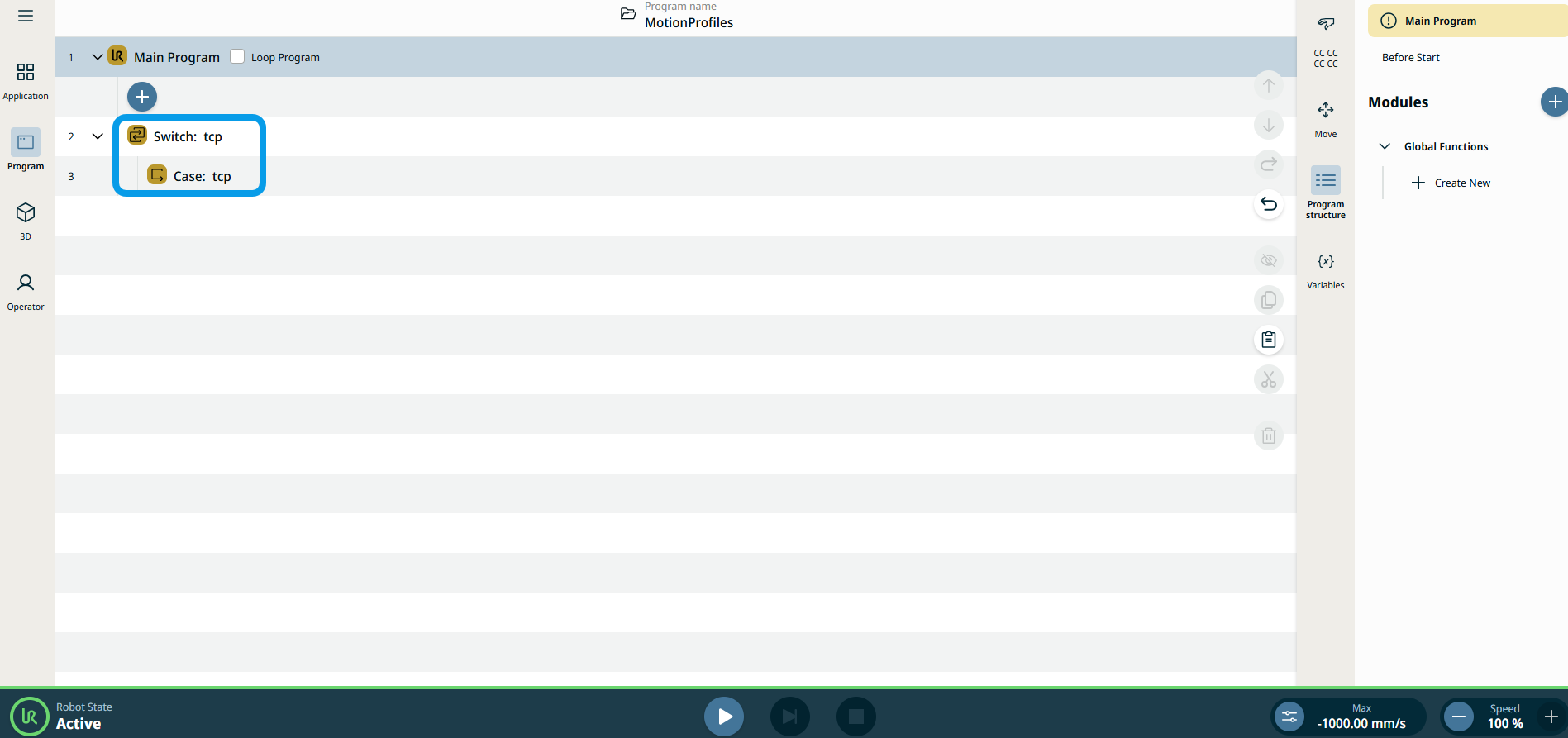
Task: Open the Application view
Action: click(26, 81)
